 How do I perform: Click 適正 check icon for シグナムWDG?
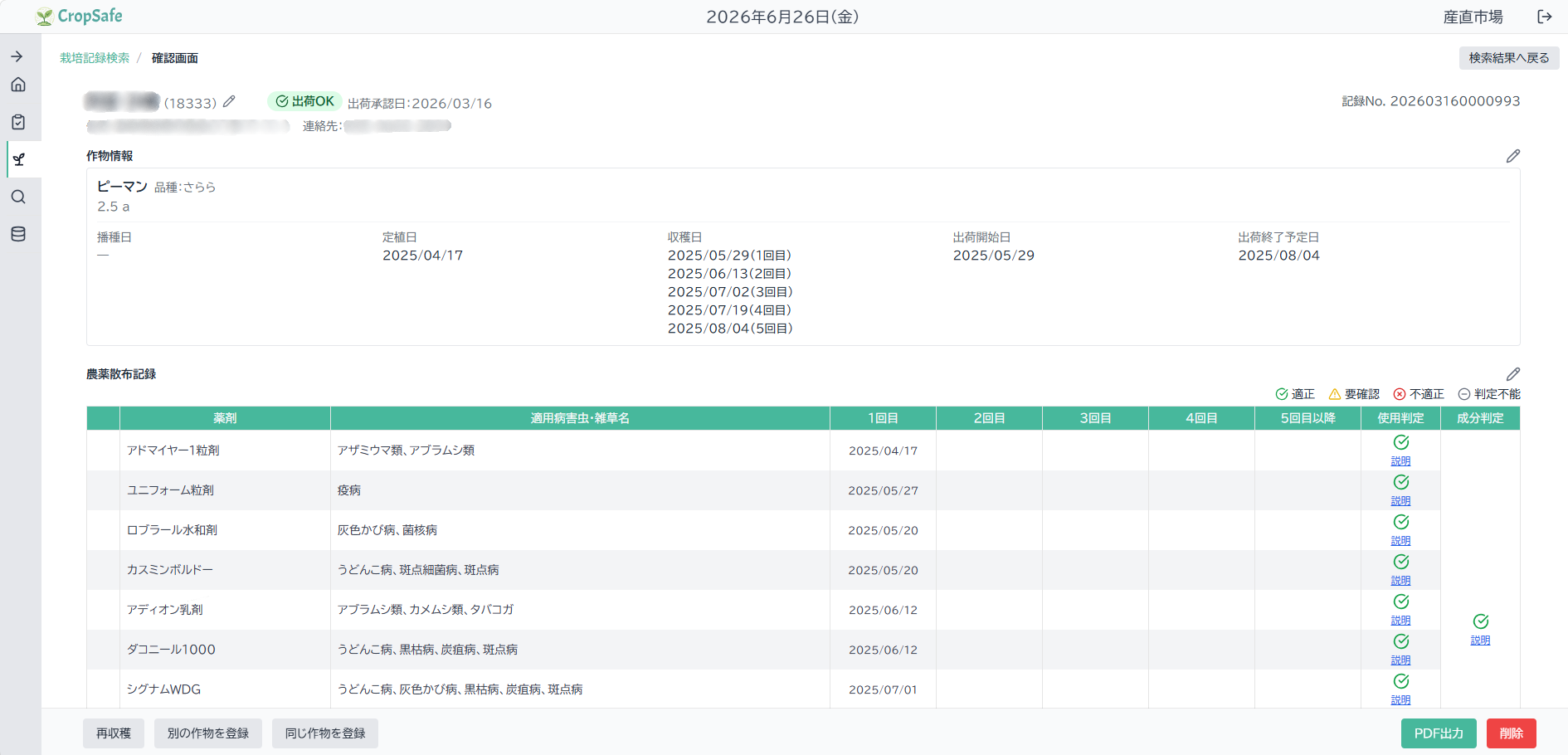pos(1401,681)
